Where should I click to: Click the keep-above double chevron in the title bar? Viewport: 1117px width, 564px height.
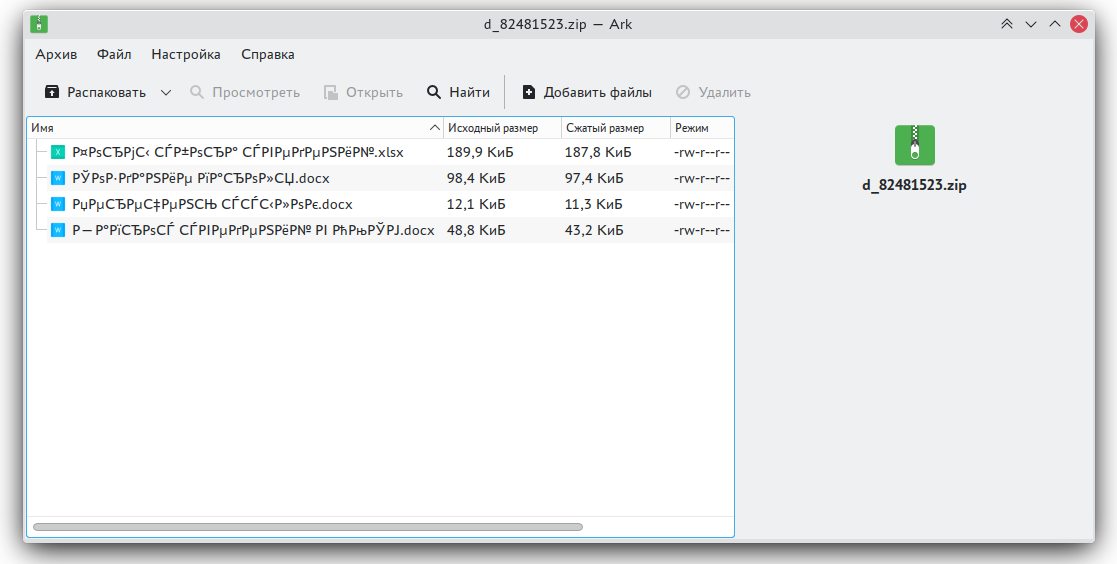[x=1007, y=24]
